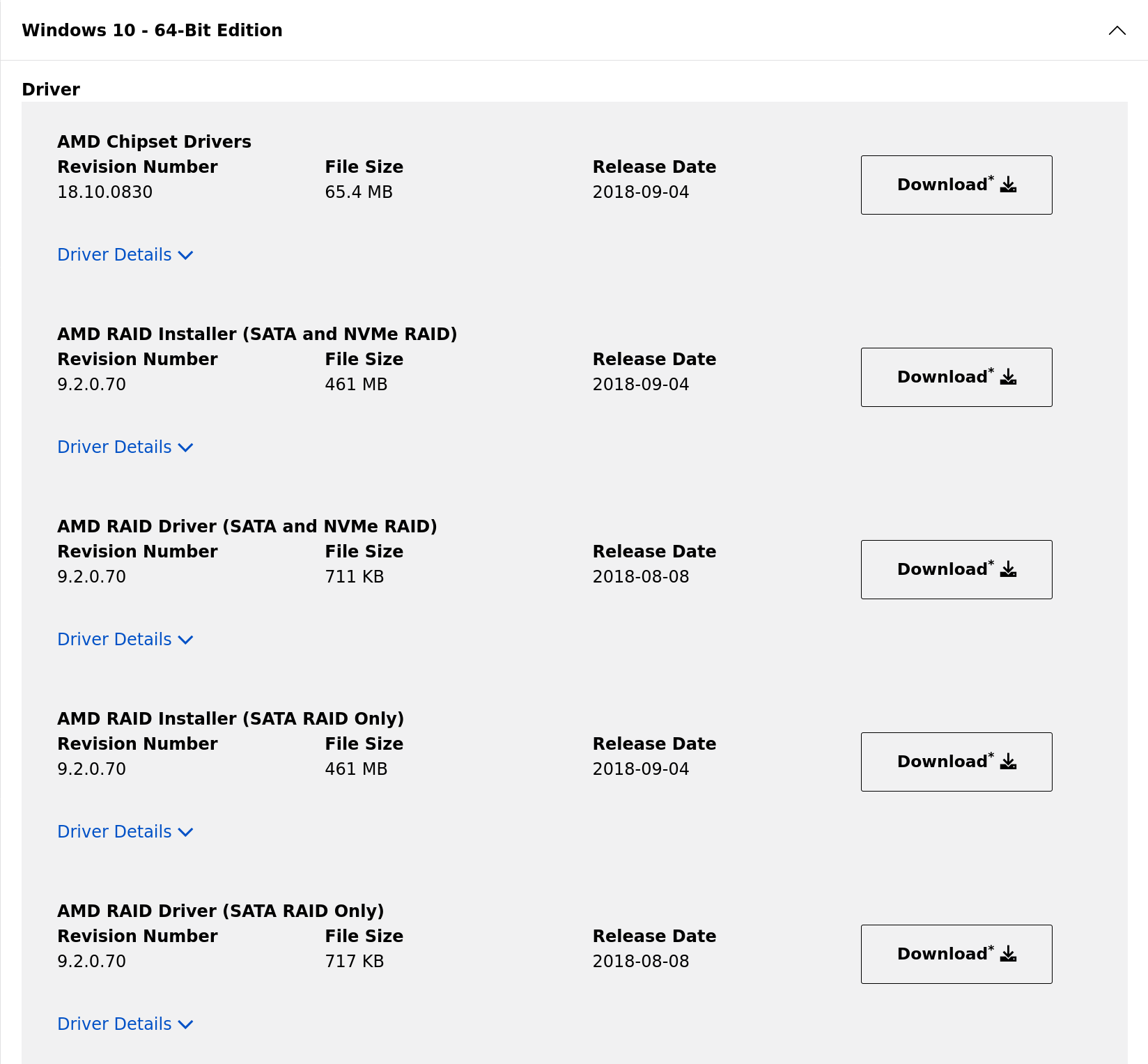Expand Driver Details for RAID Installer SATA Only
1148x1064 pixels.
114,832
